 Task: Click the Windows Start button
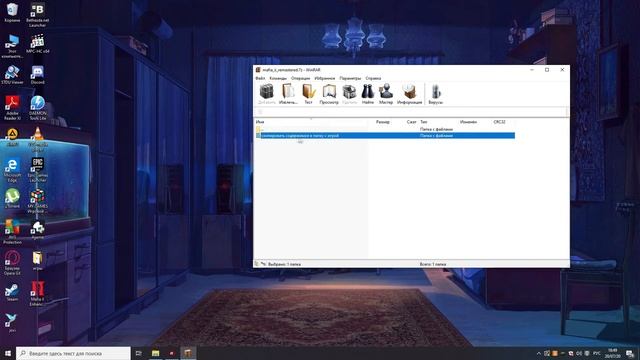[8, 353]
